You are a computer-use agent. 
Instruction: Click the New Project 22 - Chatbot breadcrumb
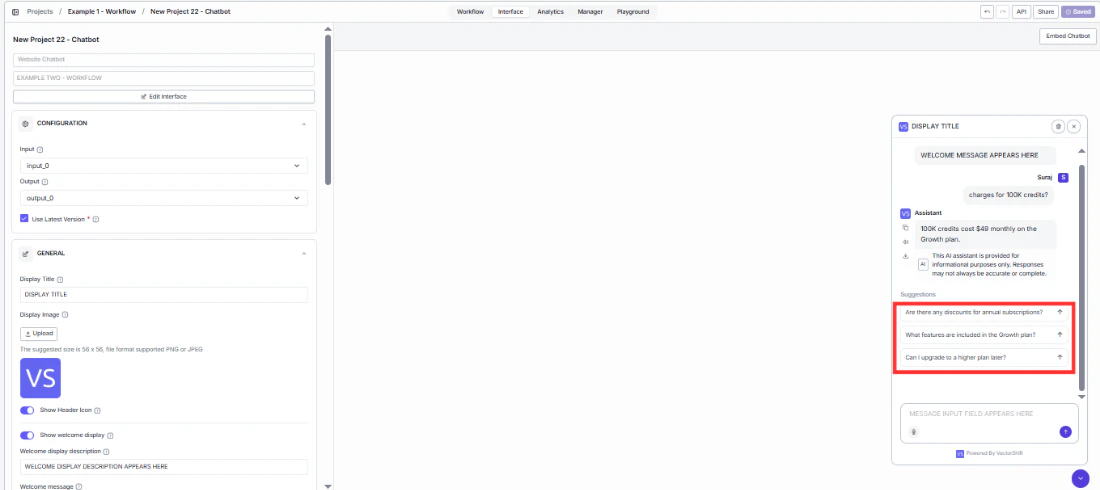190,12
